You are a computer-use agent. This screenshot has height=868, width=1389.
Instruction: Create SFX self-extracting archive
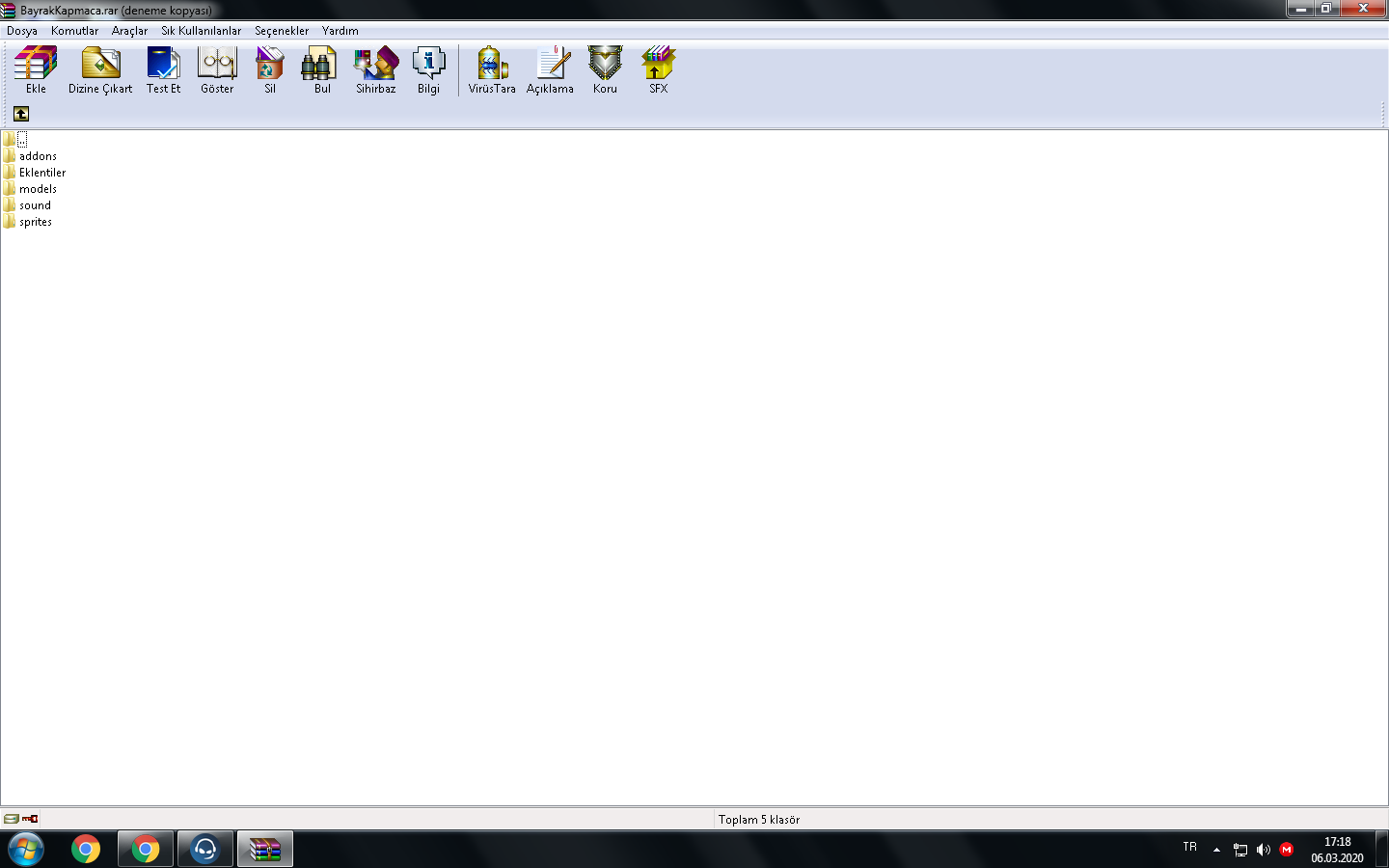click(x=658, y=69)
